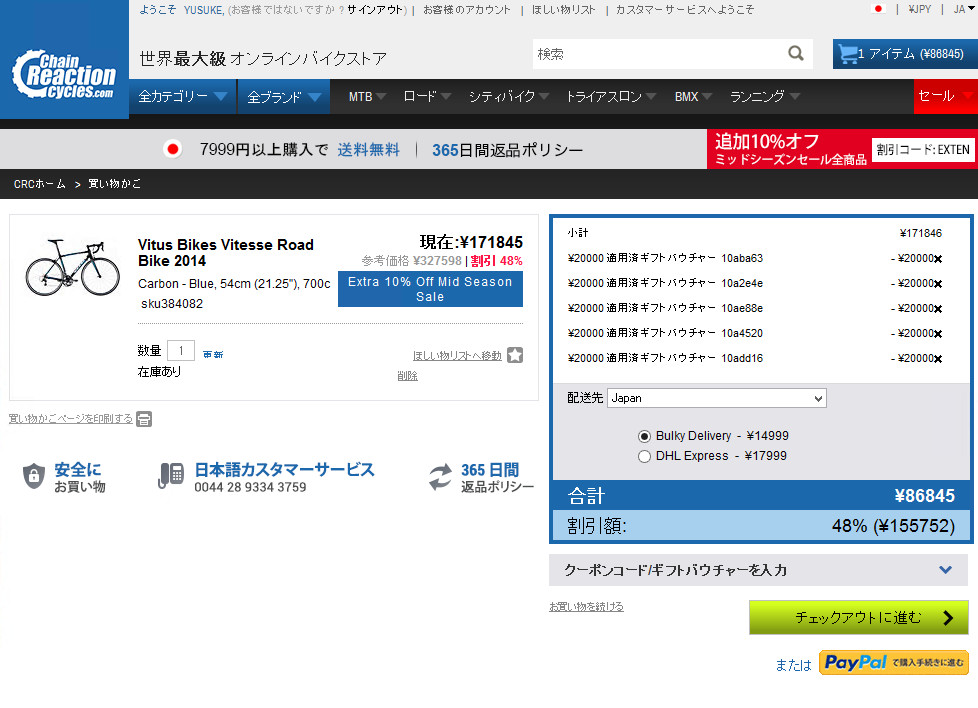
Task: Open the JA language selector
Action: click(x=964, y=9)
